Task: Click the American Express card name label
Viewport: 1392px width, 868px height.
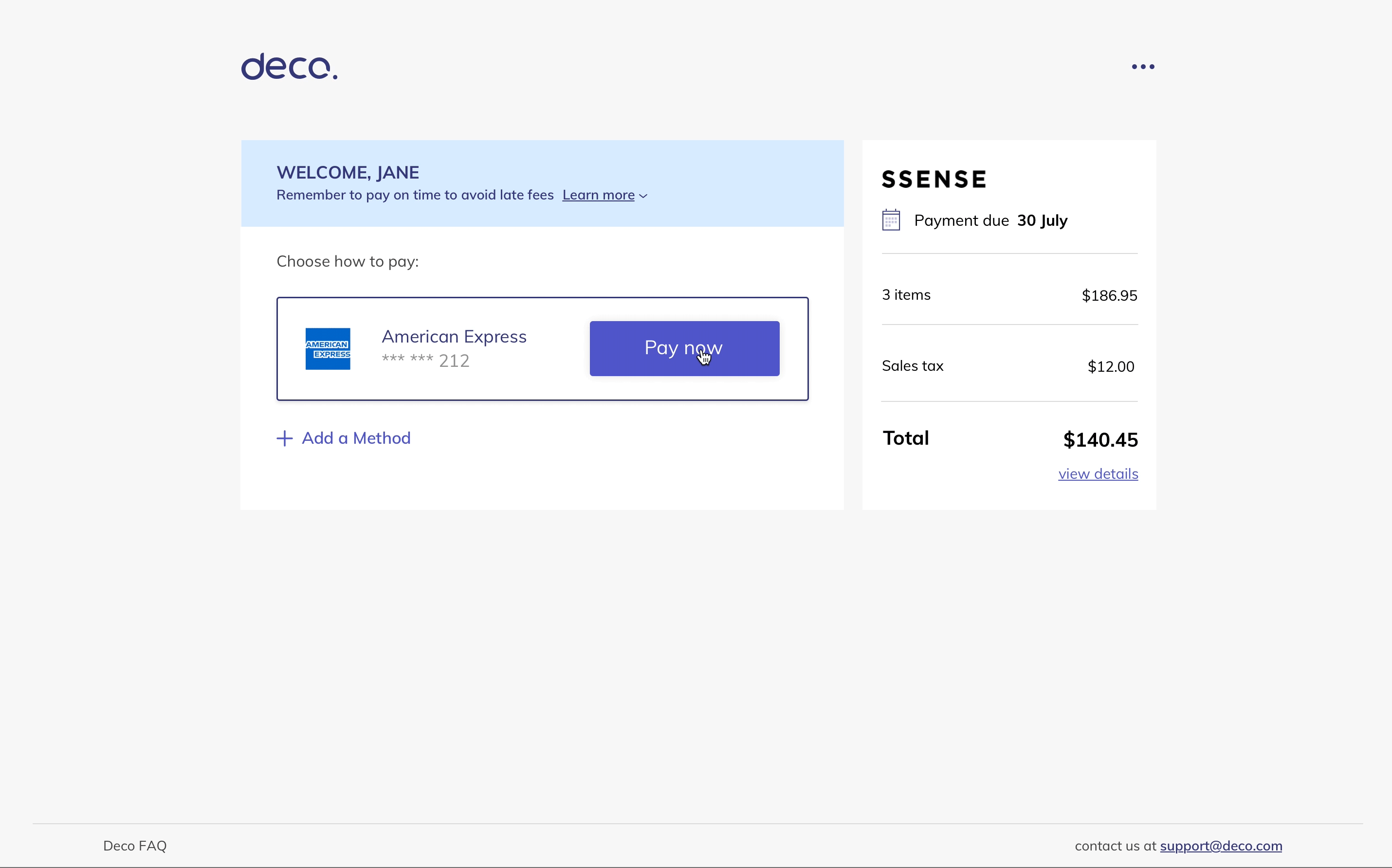Action: [x=454, y=336]
